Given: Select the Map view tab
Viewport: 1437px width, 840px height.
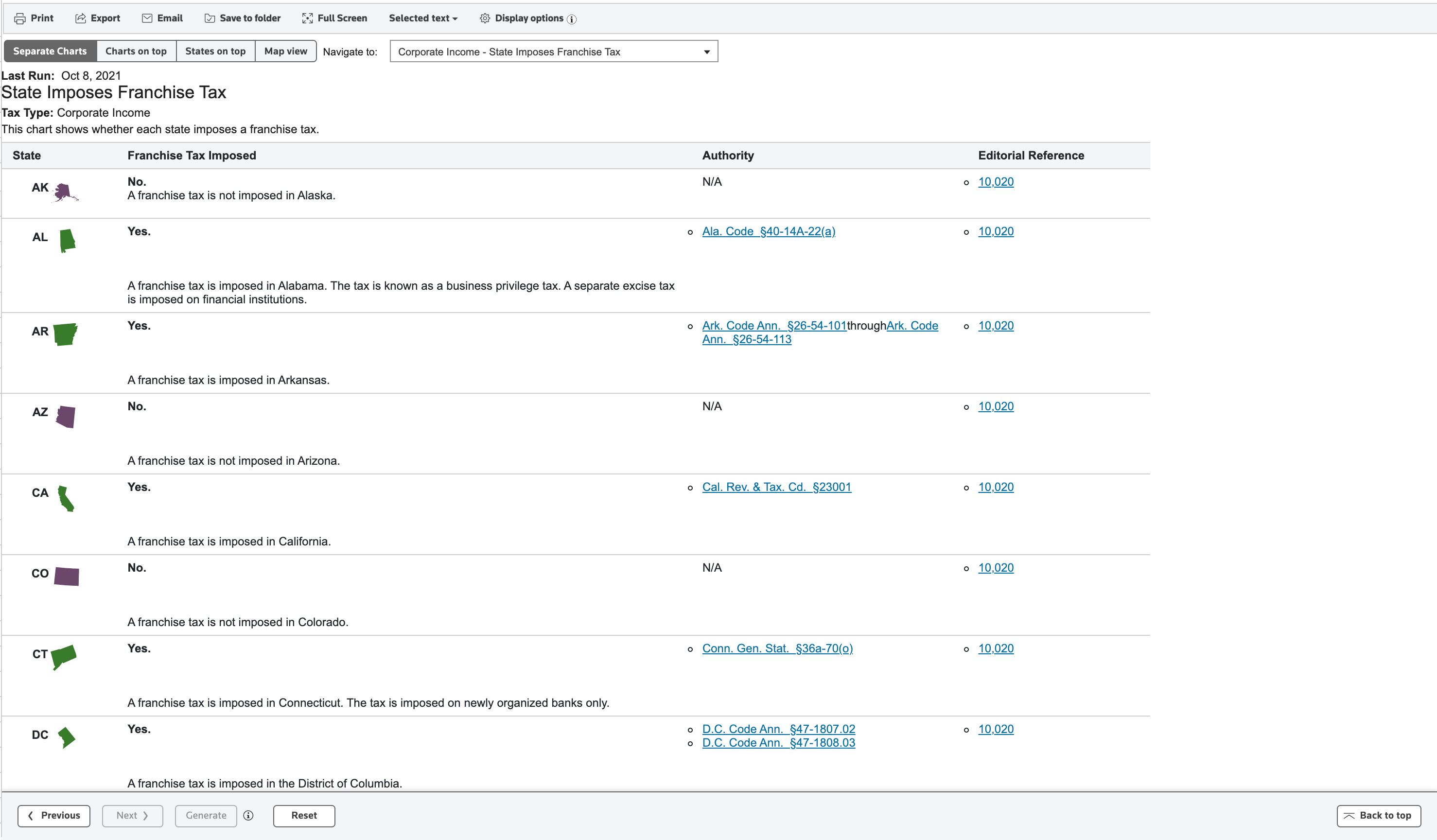Looking at the screenshot, I should click(285, 51).
